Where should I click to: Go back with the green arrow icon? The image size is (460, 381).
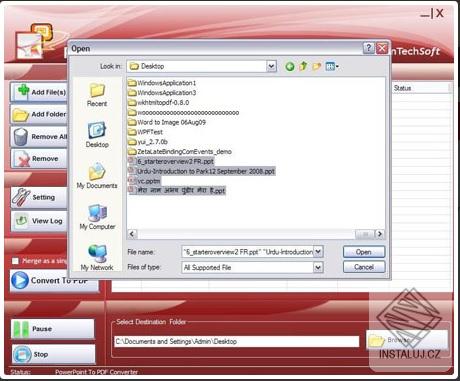coord(290,67)
